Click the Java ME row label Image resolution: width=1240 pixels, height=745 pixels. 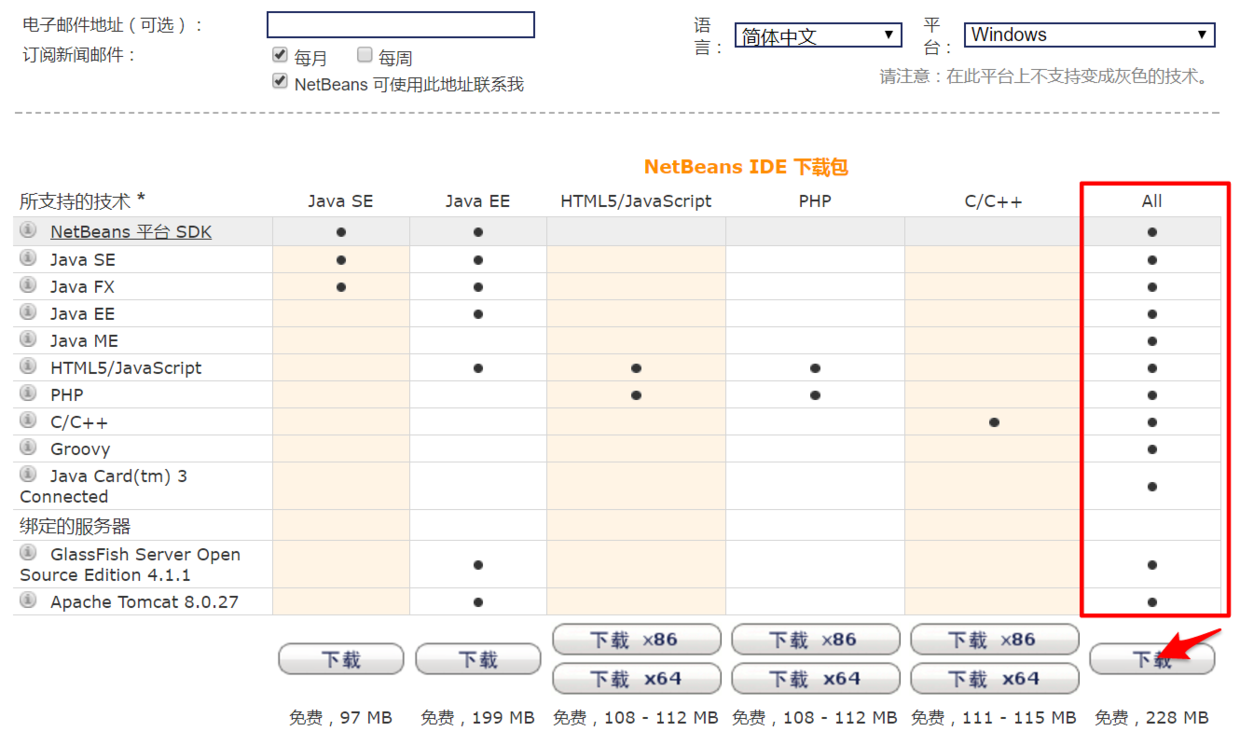point(84,341)
